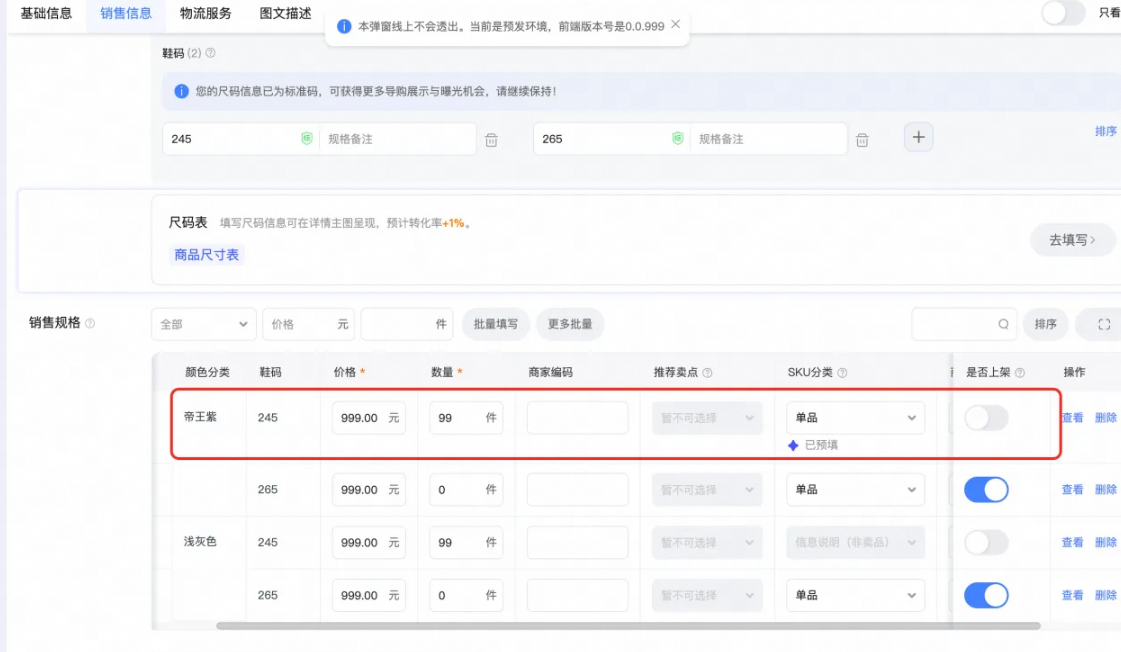Click the batch 价格 input field
This screenshot has height=652, width=1121.
click(x=308, y=324)
